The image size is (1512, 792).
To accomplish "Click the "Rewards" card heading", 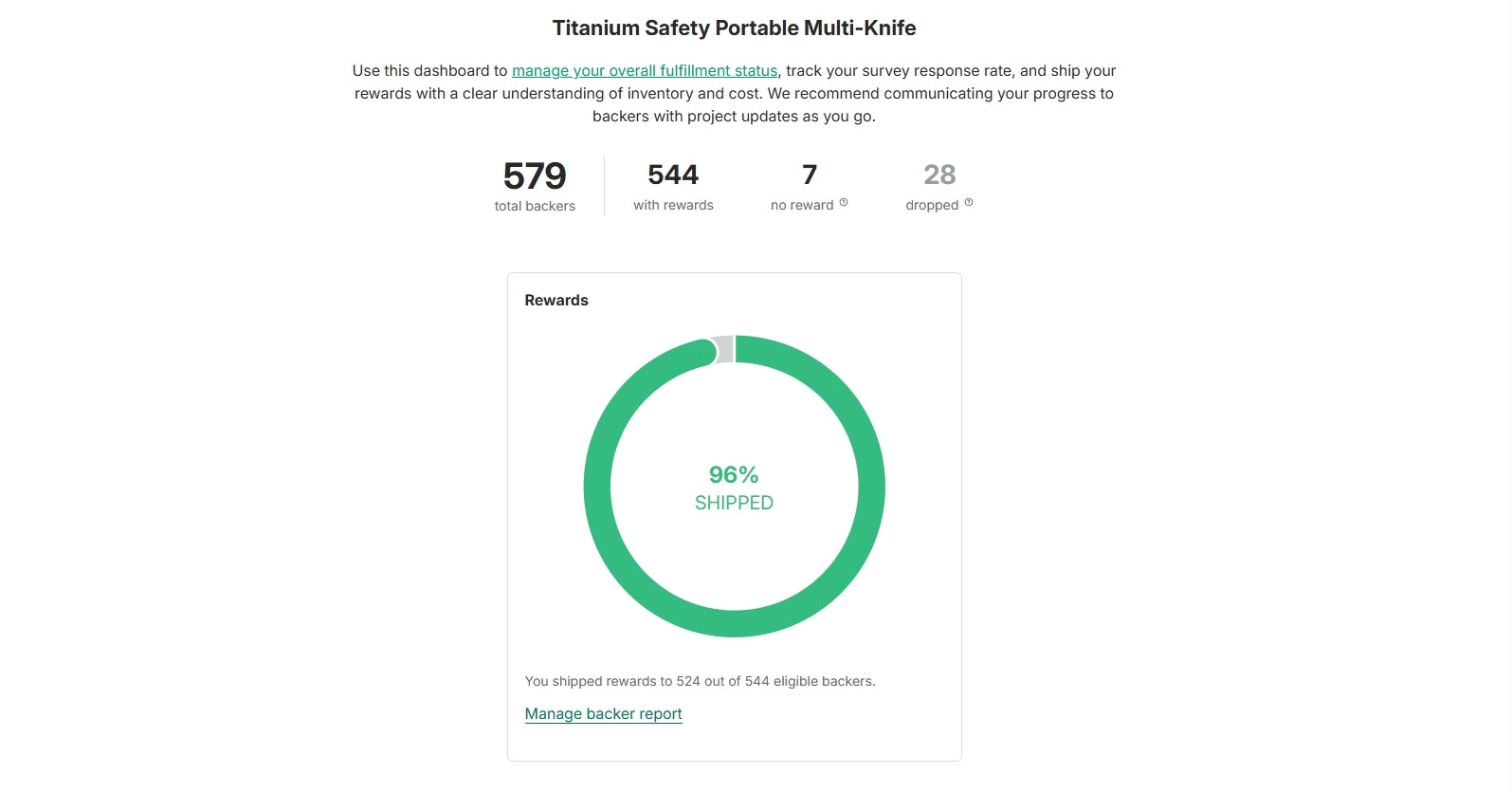I will point(556,301).
